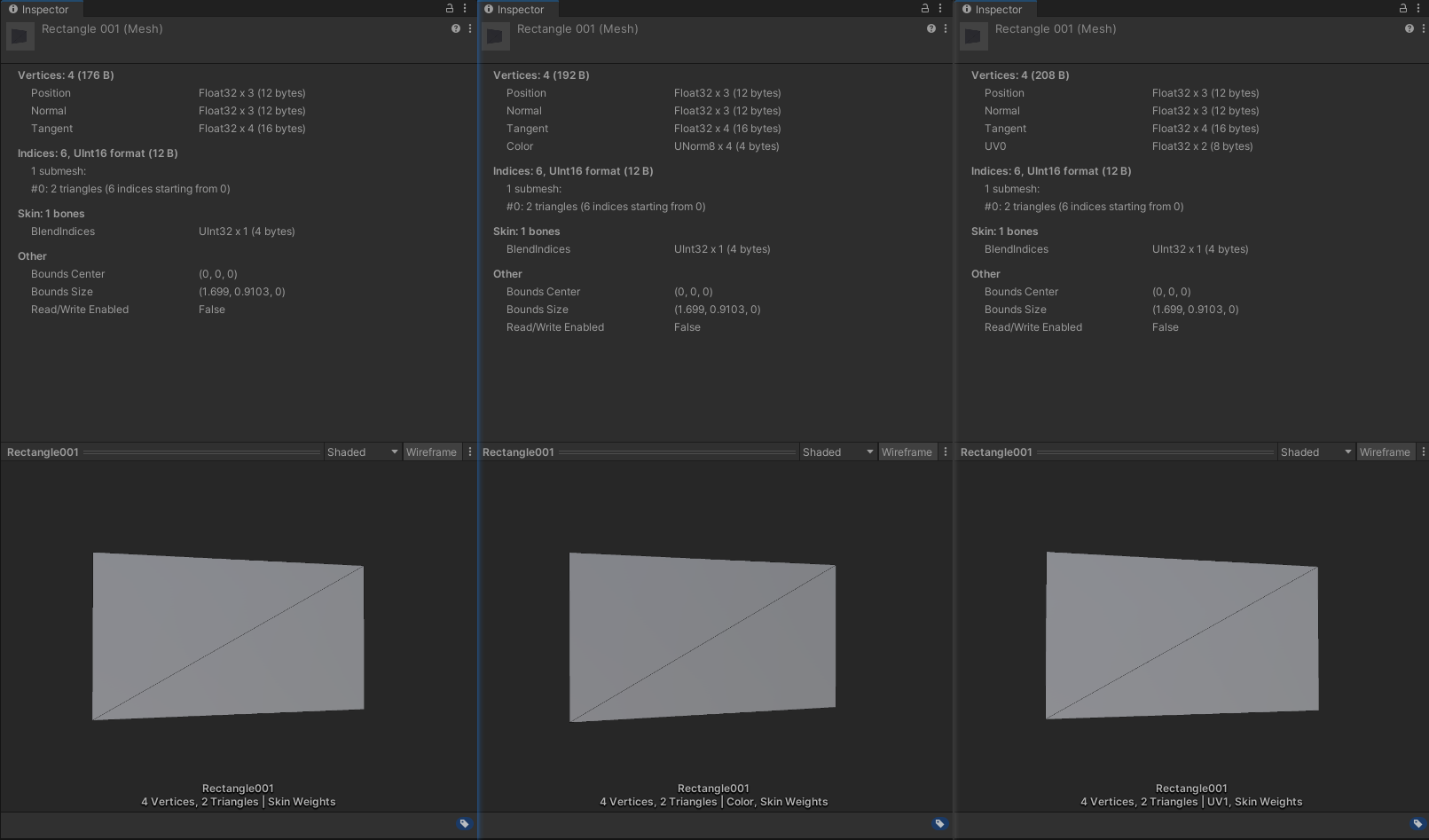
Task: Open right Inspector tab kebab menu
Action: 1418,8
